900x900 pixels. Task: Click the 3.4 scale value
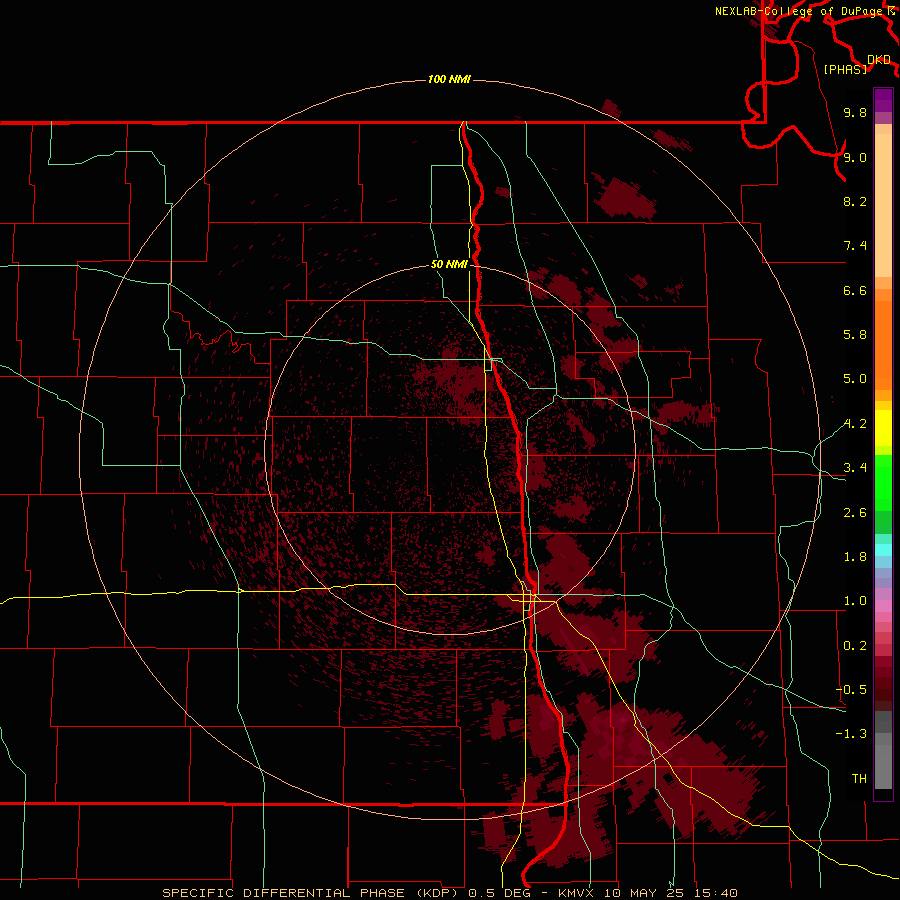click(855, 468)
